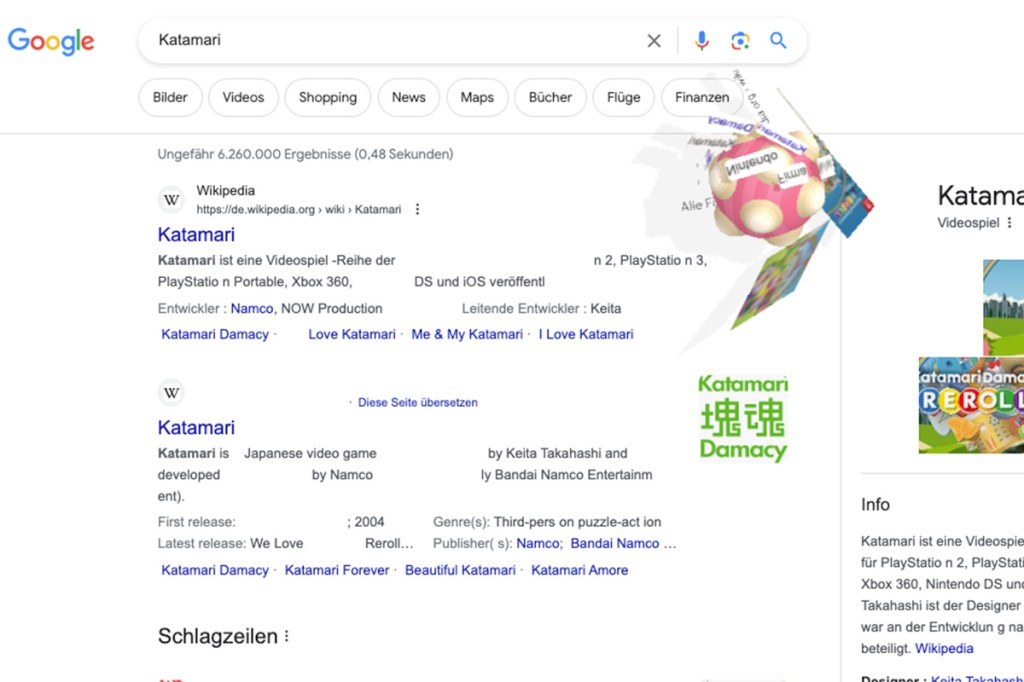Image resolution: width=1024 pixels, height=682 pixels.
Task: Start voice search with the microphone icon
Action: (701, 41)
